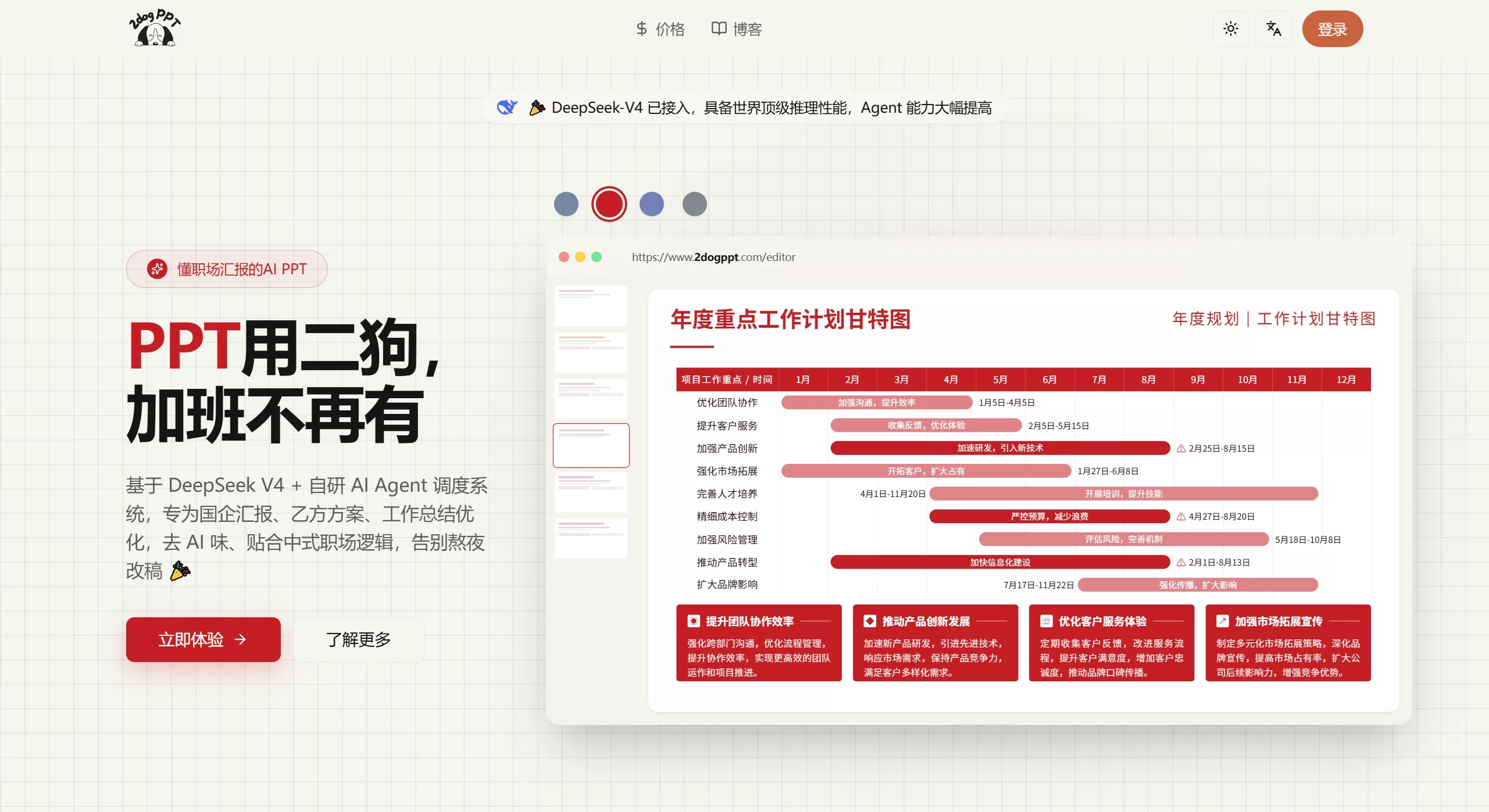Viewport: 1489px width, 812px height.
Task: Select the sixth slide thumbnail
Action: click(x=591, y=538)
